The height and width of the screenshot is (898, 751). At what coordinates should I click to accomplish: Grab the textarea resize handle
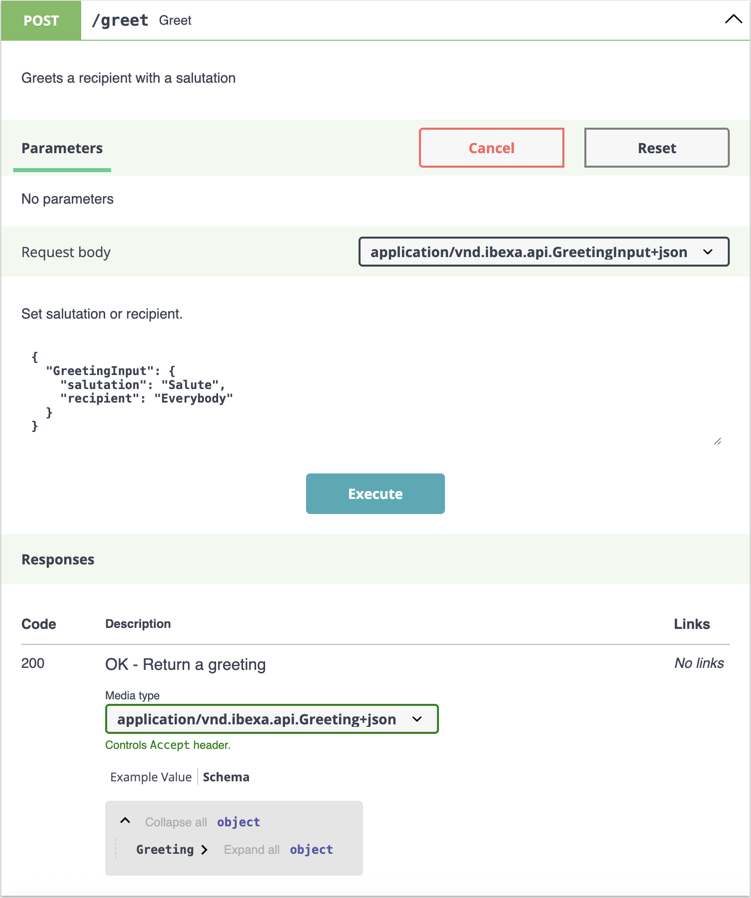717,440
